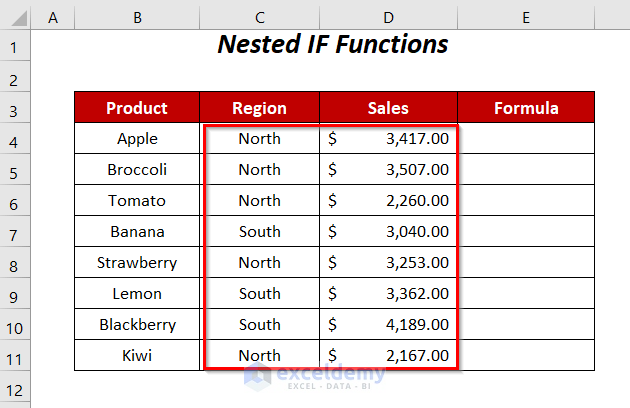Click the select-all corner triangle
This screenshot has width=630, height=408.
coord(16,16)
